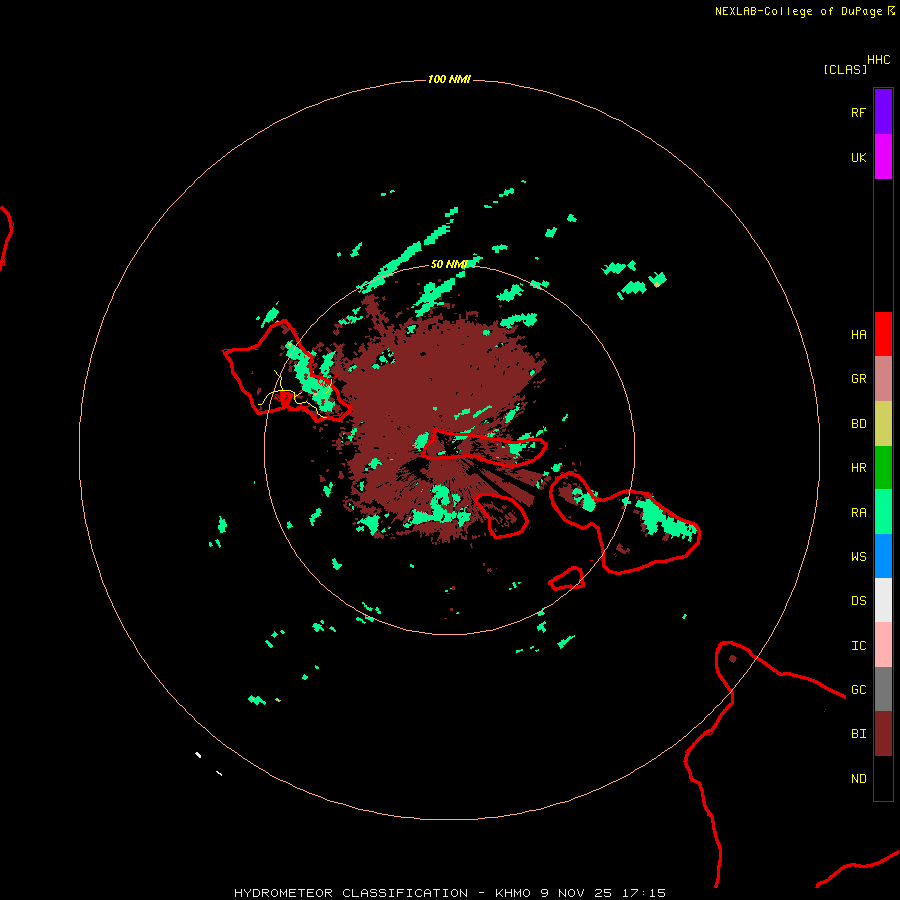
Task: Click the BI brown legend swatch
Action: pos(883,734)
